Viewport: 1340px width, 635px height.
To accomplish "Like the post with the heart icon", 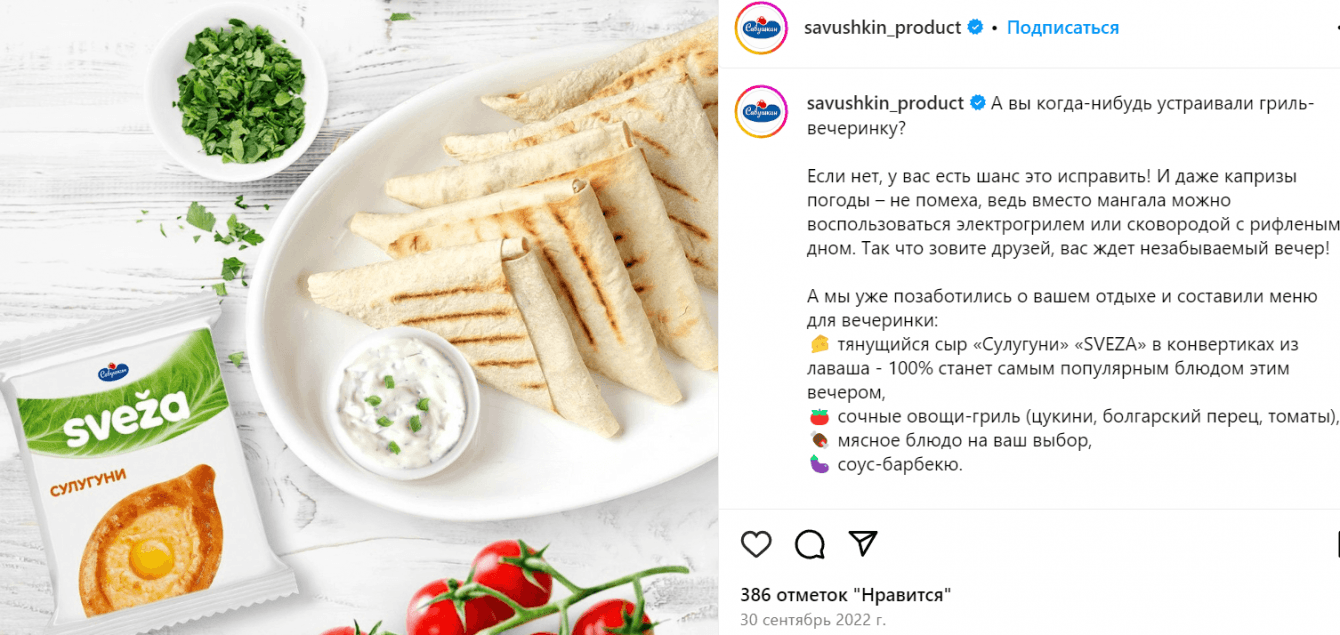I will [756, 544].
